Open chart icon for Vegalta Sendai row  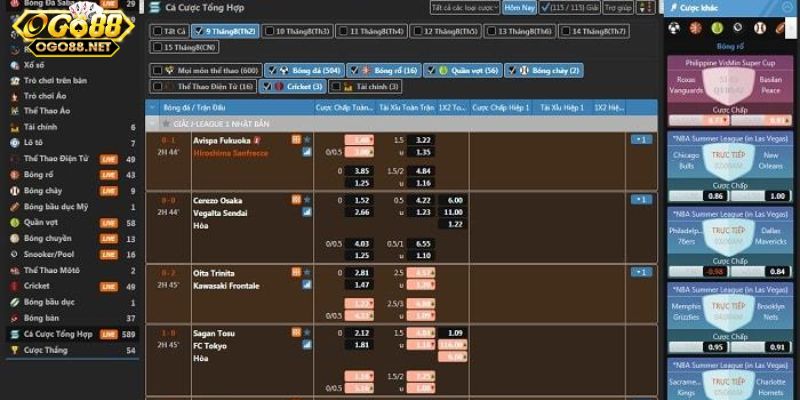tap(307, 212)
